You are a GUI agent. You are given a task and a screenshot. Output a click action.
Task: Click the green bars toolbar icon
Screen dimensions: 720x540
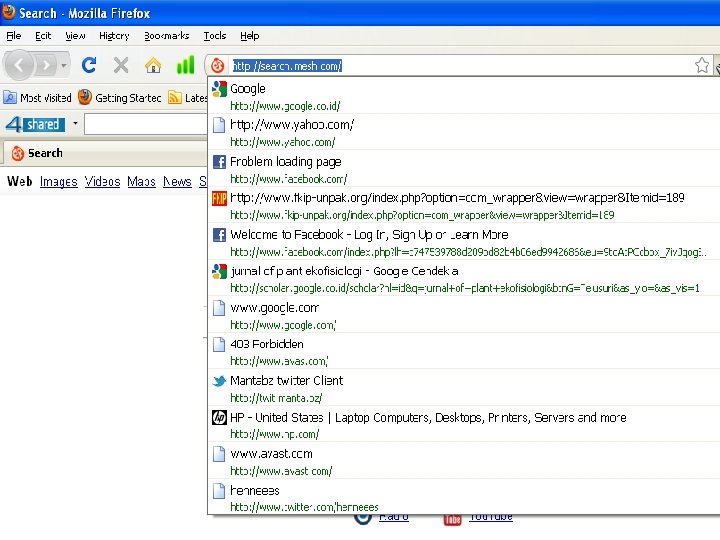tap(186, 65)
